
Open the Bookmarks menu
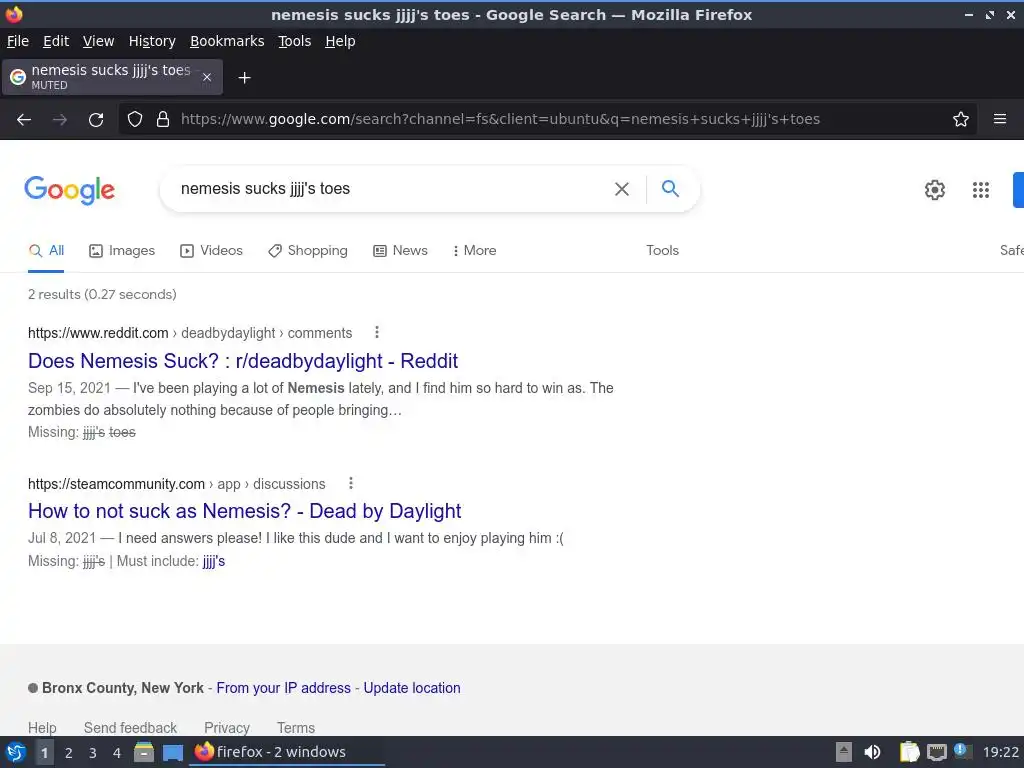point(227,41)
